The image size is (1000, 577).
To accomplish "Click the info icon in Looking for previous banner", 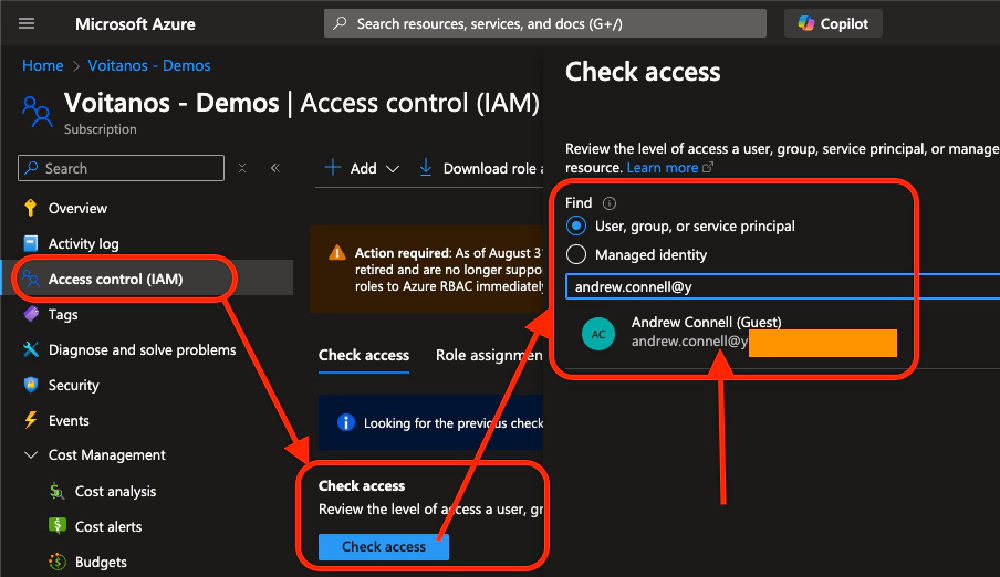I will tap(346, 423).
